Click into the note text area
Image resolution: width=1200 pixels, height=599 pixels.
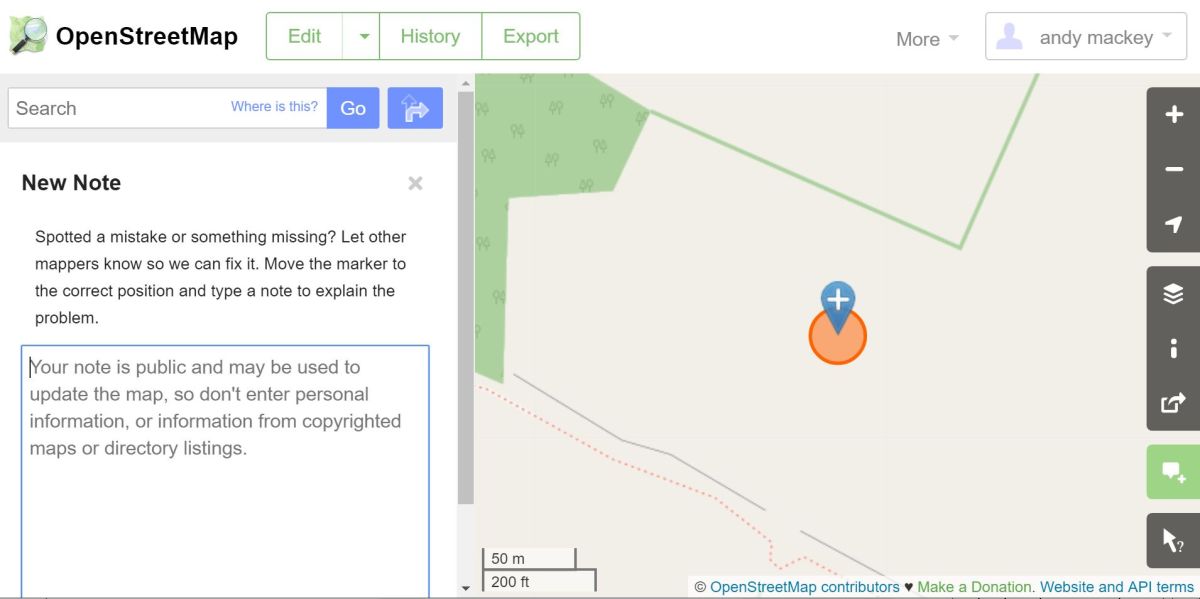[x=225, y=470]
